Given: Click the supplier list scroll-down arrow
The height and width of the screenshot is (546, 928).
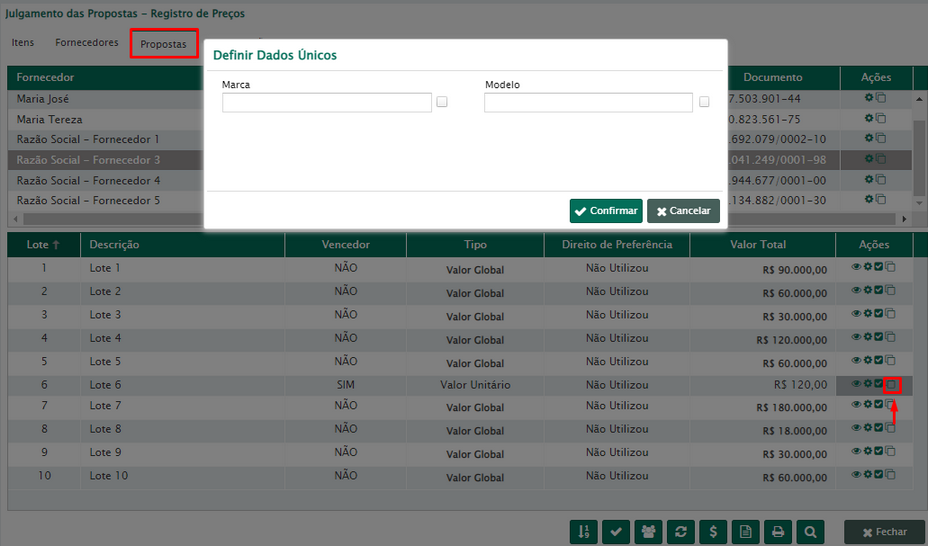Looking at the screenshot, I should (x=919, y=203).
